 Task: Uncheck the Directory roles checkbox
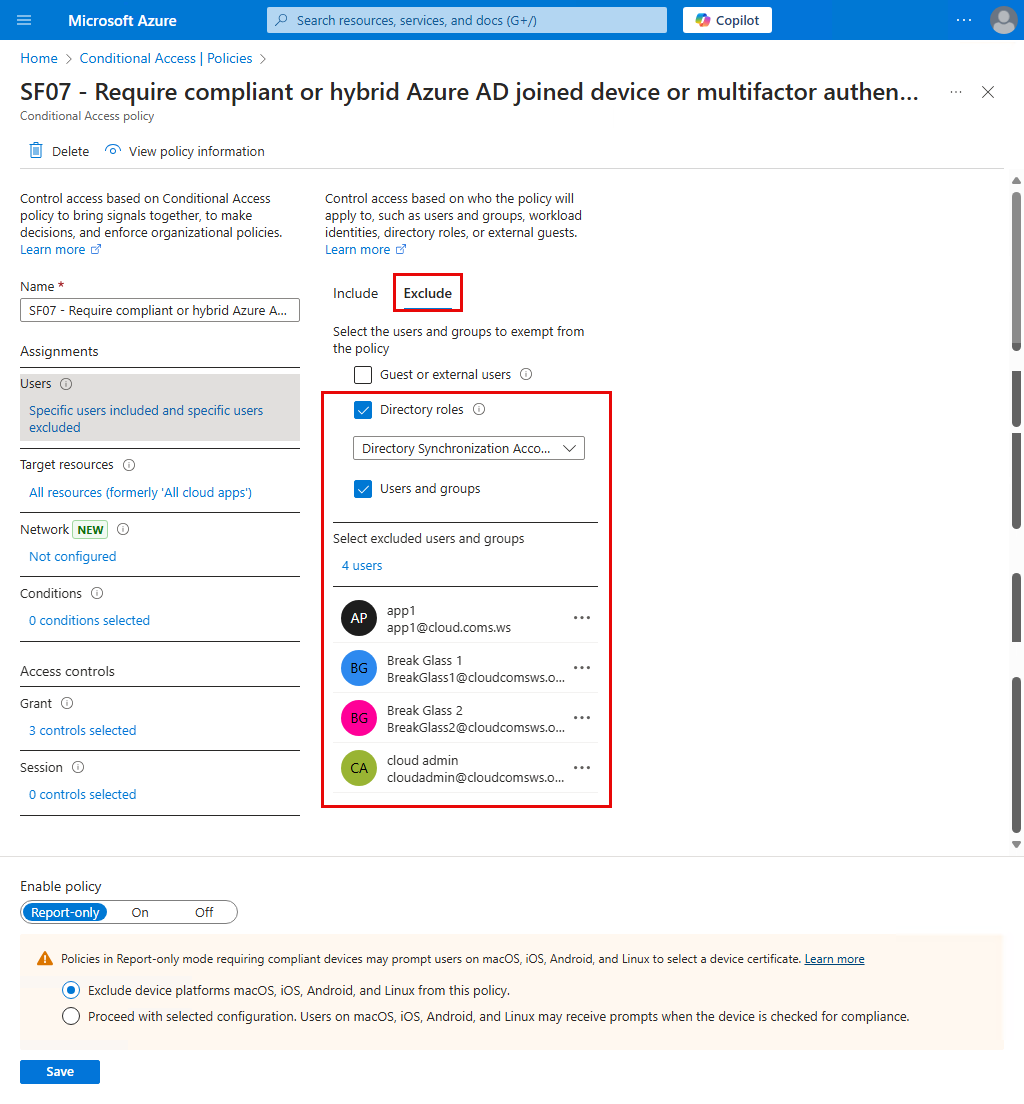coord(363,410)
